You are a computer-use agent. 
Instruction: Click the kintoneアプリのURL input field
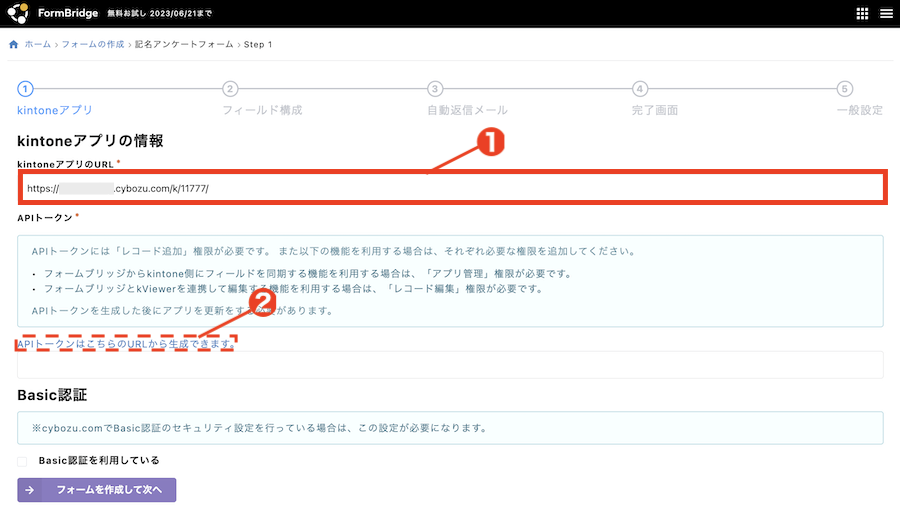[x=452, y=188]
